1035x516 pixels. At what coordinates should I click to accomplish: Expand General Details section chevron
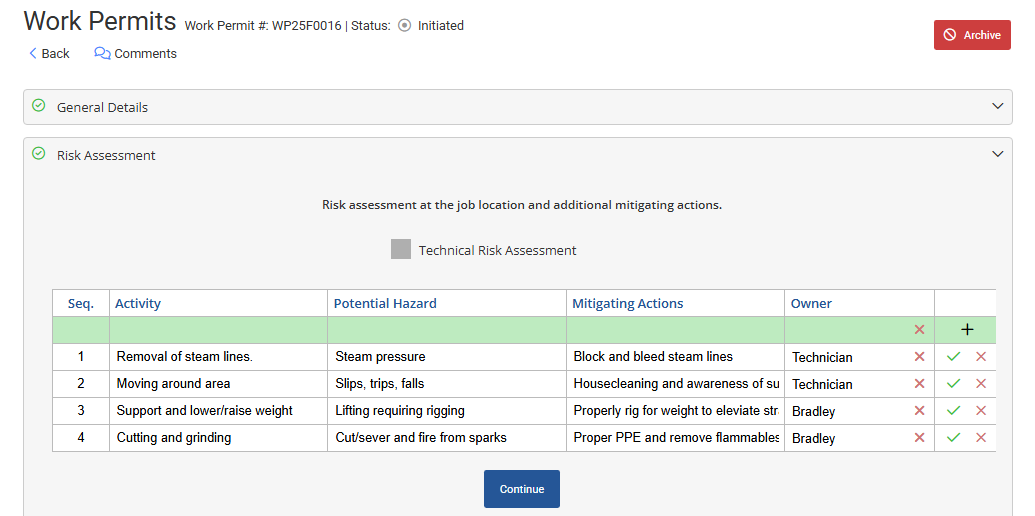click(x=997, y=106)
